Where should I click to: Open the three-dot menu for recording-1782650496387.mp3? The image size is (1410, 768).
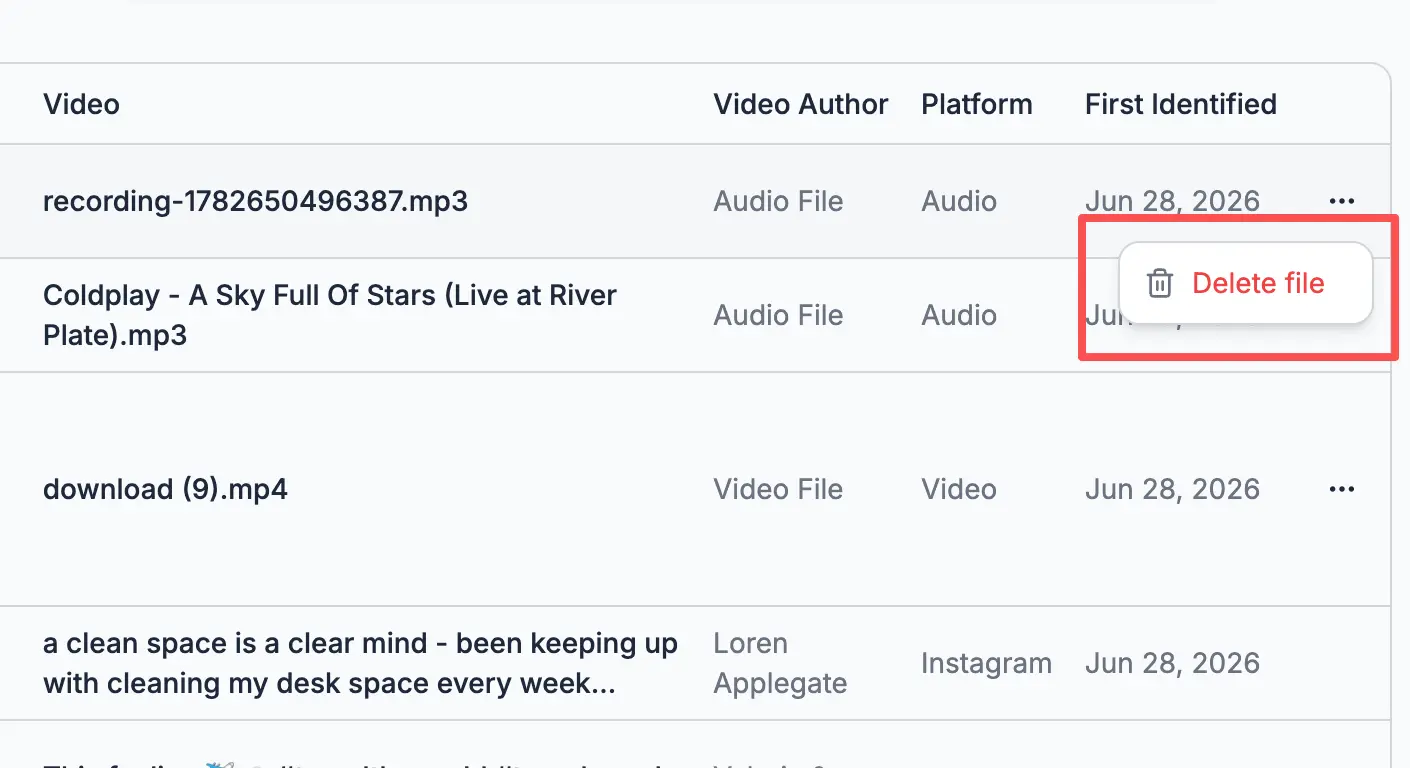click(1342, 201)
